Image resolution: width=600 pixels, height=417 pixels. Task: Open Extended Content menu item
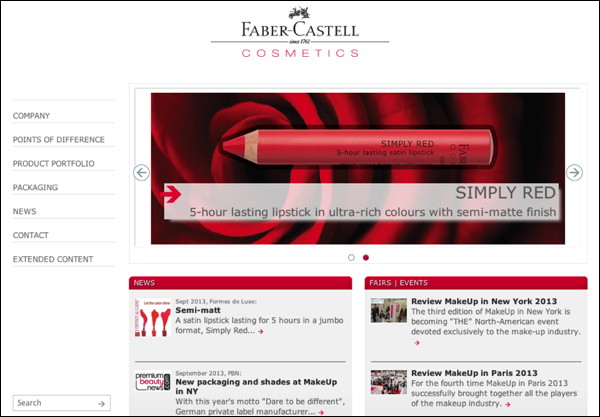53,259
